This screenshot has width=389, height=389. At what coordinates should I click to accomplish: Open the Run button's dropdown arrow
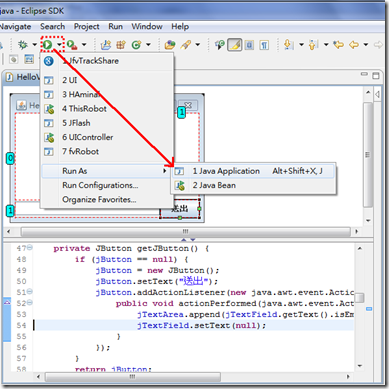(x=59, y=44)
